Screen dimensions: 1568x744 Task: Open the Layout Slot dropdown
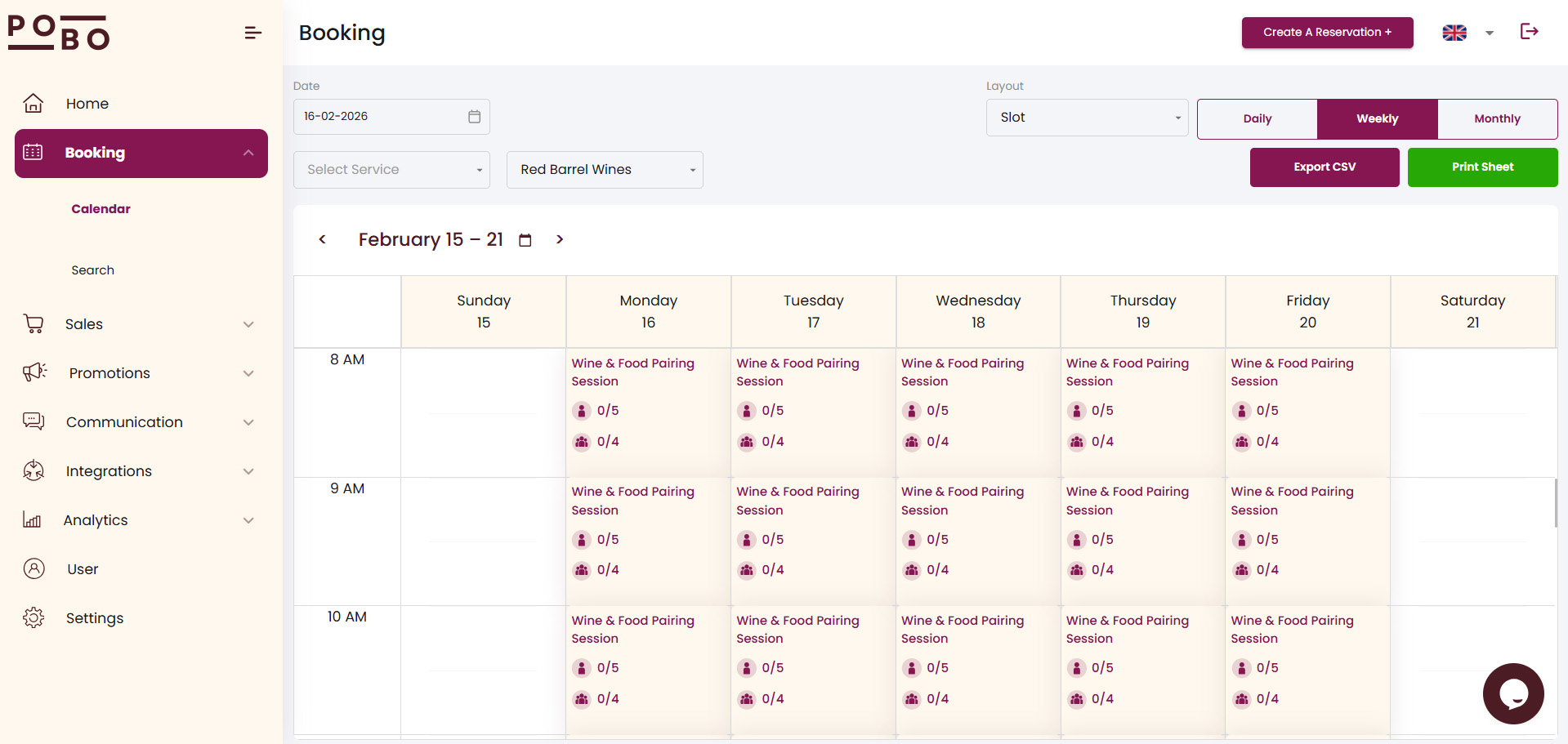1087,118
